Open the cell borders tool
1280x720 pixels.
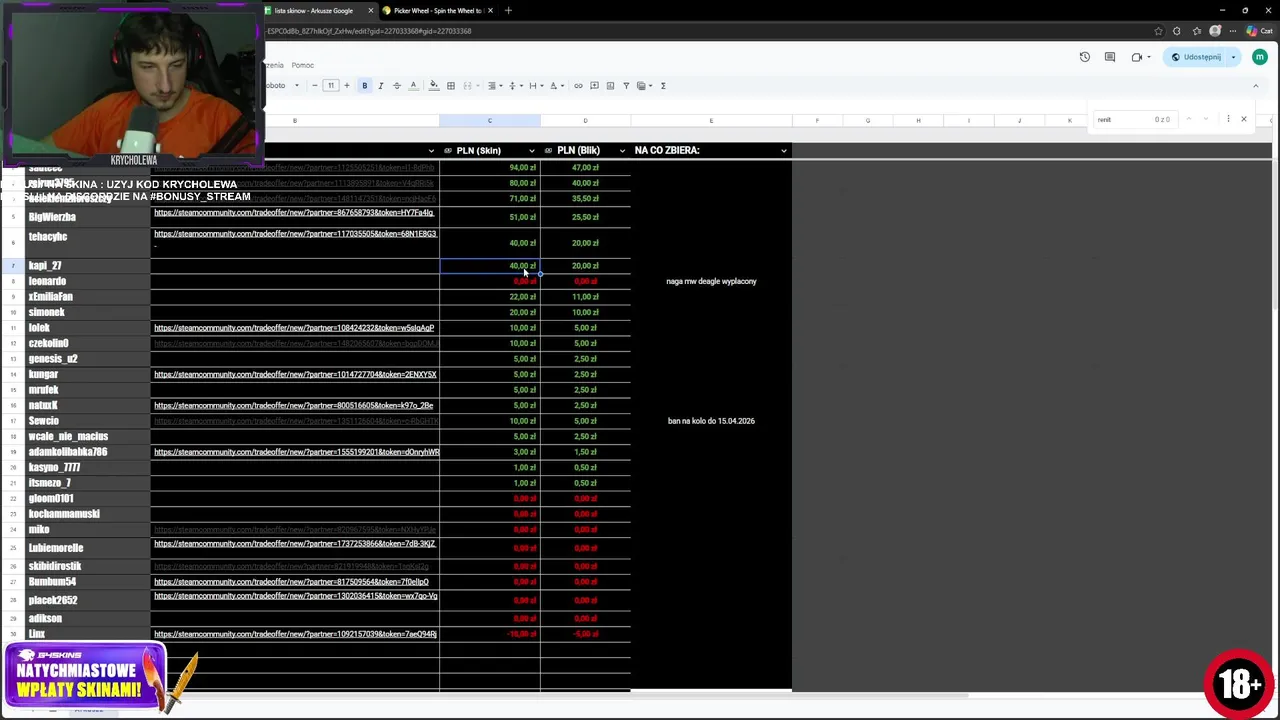(x=450, y=86)
